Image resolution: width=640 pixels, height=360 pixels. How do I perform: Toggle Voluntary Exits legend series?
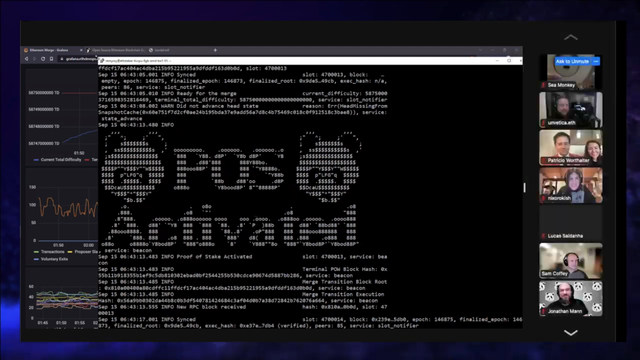coord(51,259)
